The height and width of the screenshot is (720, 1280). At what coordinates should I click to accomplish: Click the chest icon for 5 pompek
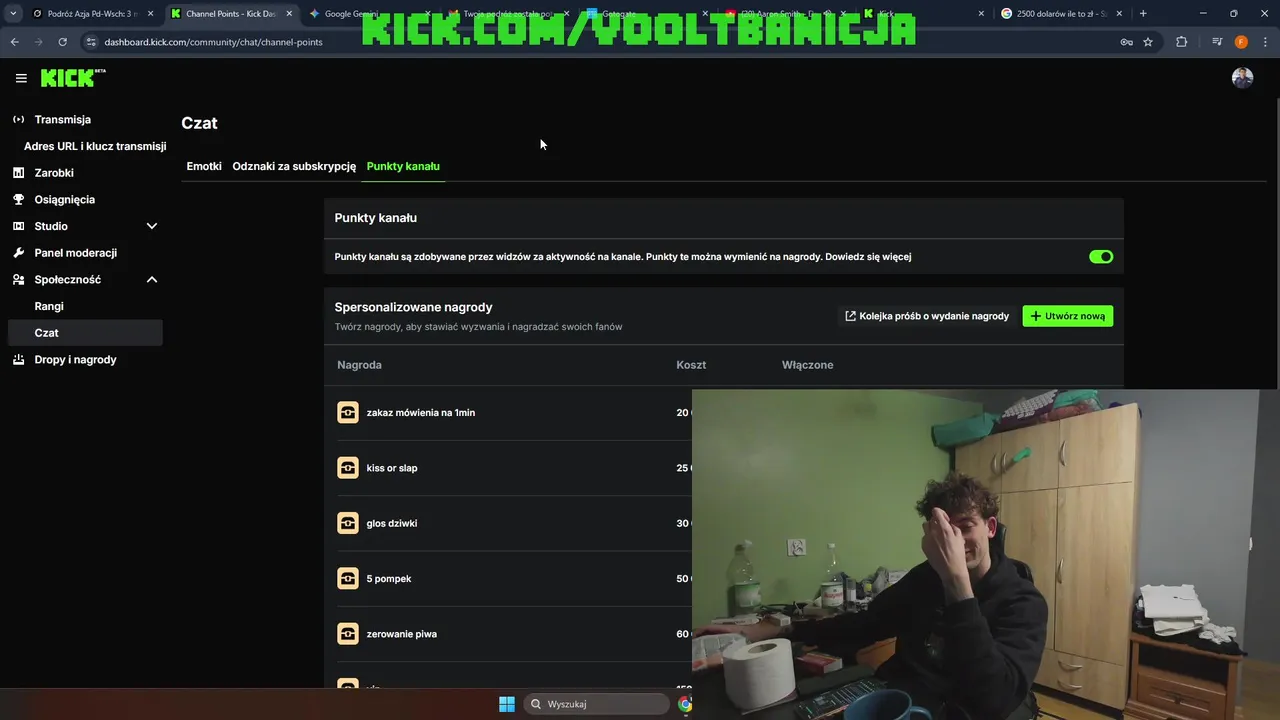pyautogui.click(x=348, y=578)
